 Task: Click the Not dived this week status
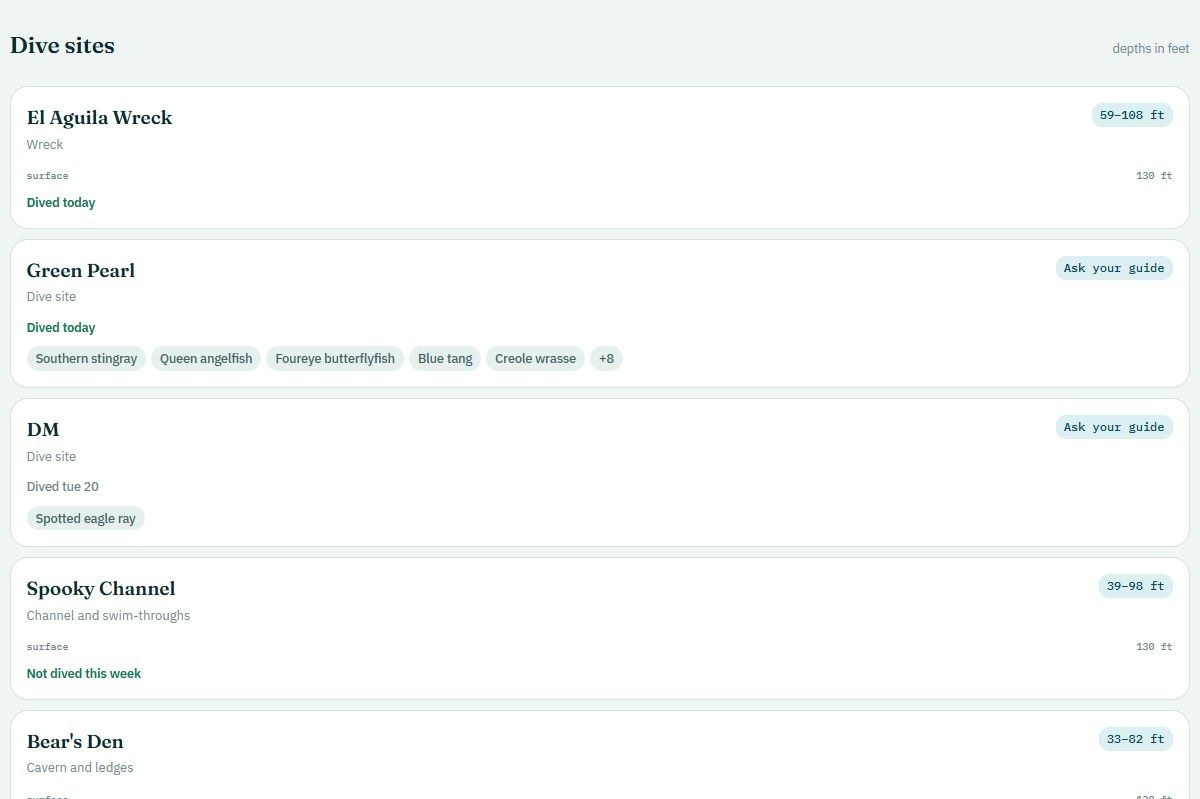84,673
